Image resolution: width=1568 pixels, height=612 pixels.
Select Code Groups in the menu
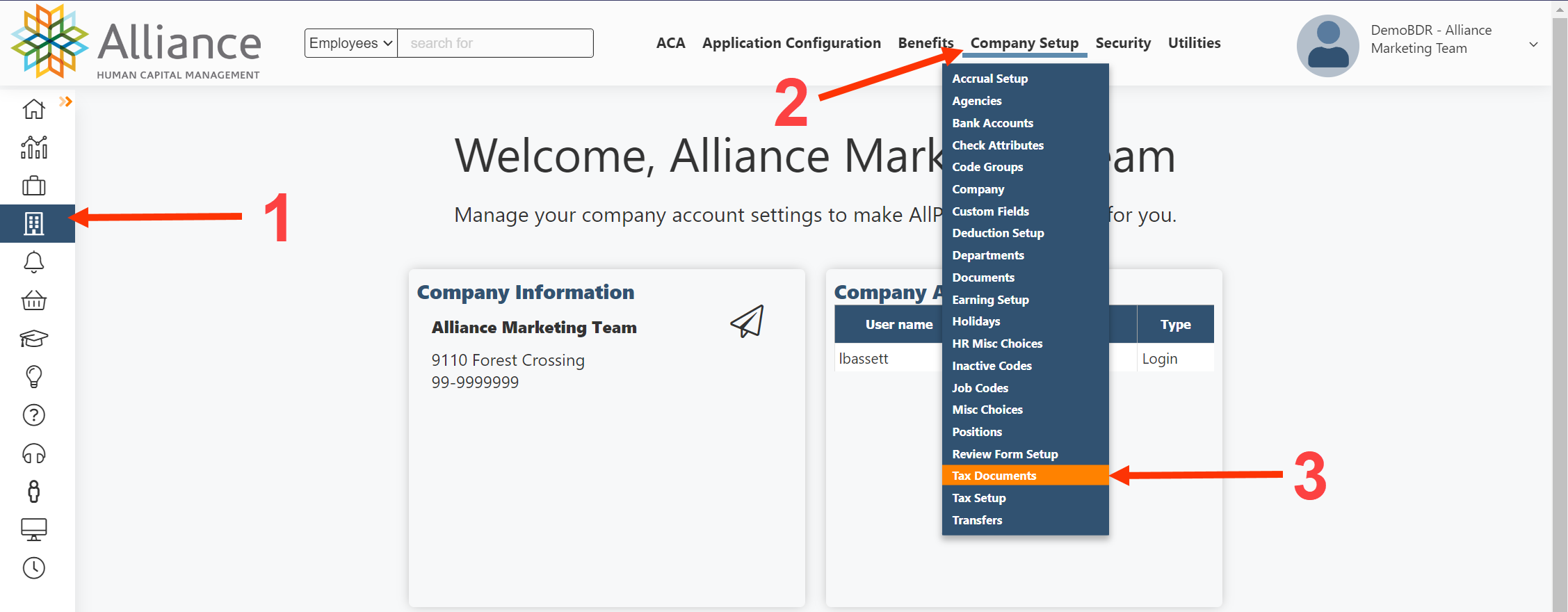[1025, 167]
